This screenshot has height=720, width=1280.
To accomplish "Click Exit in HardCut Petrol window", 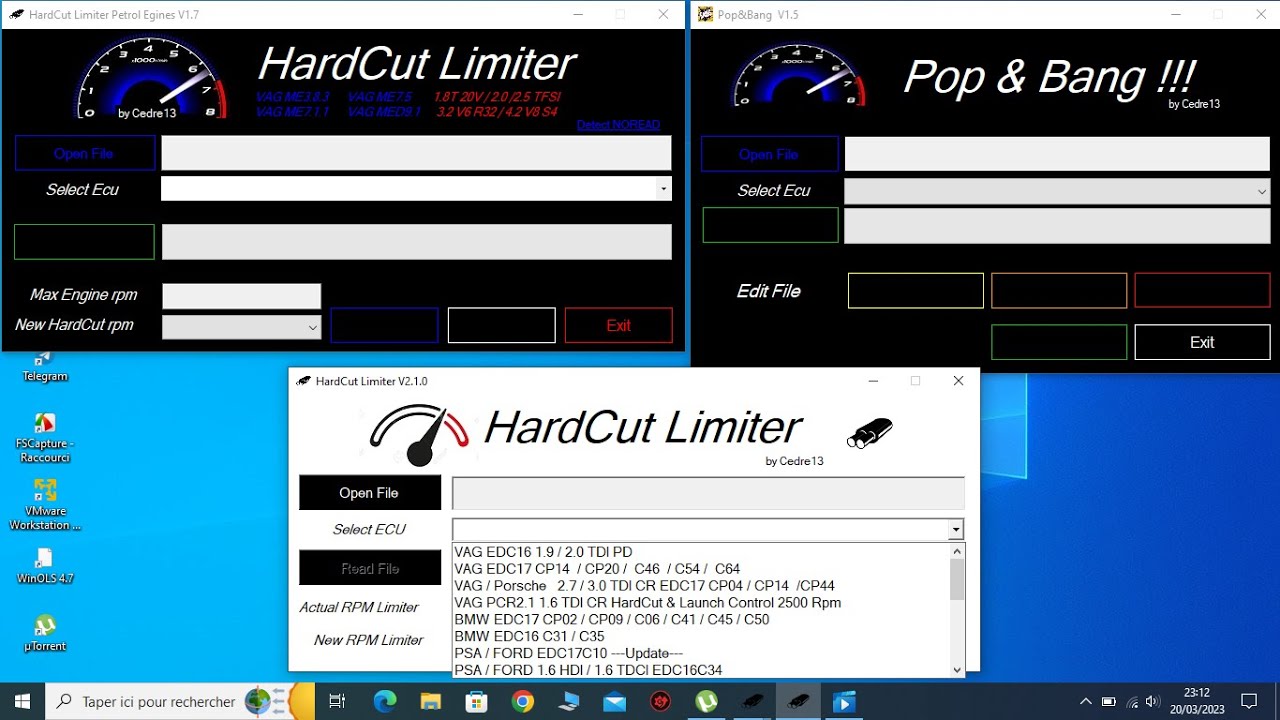I will [x=618, y=325].
